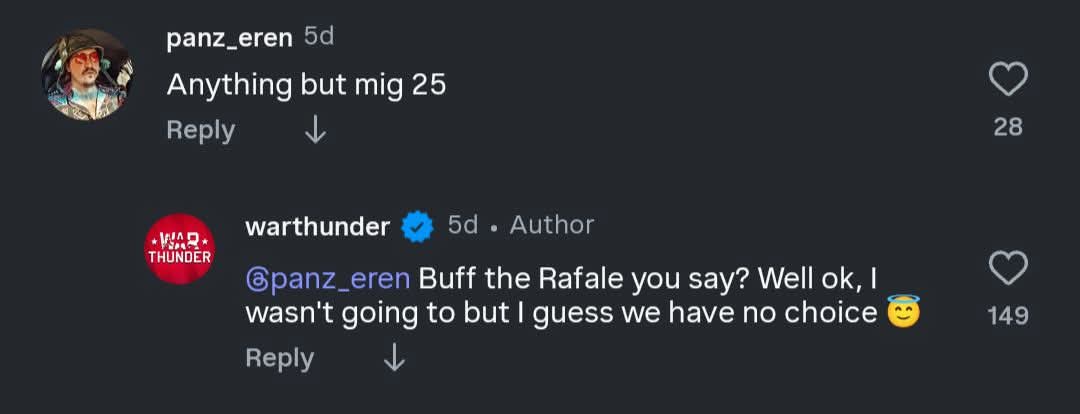
Task: Like warthunder's reply with the heart
Action: tap(1007, 268)
